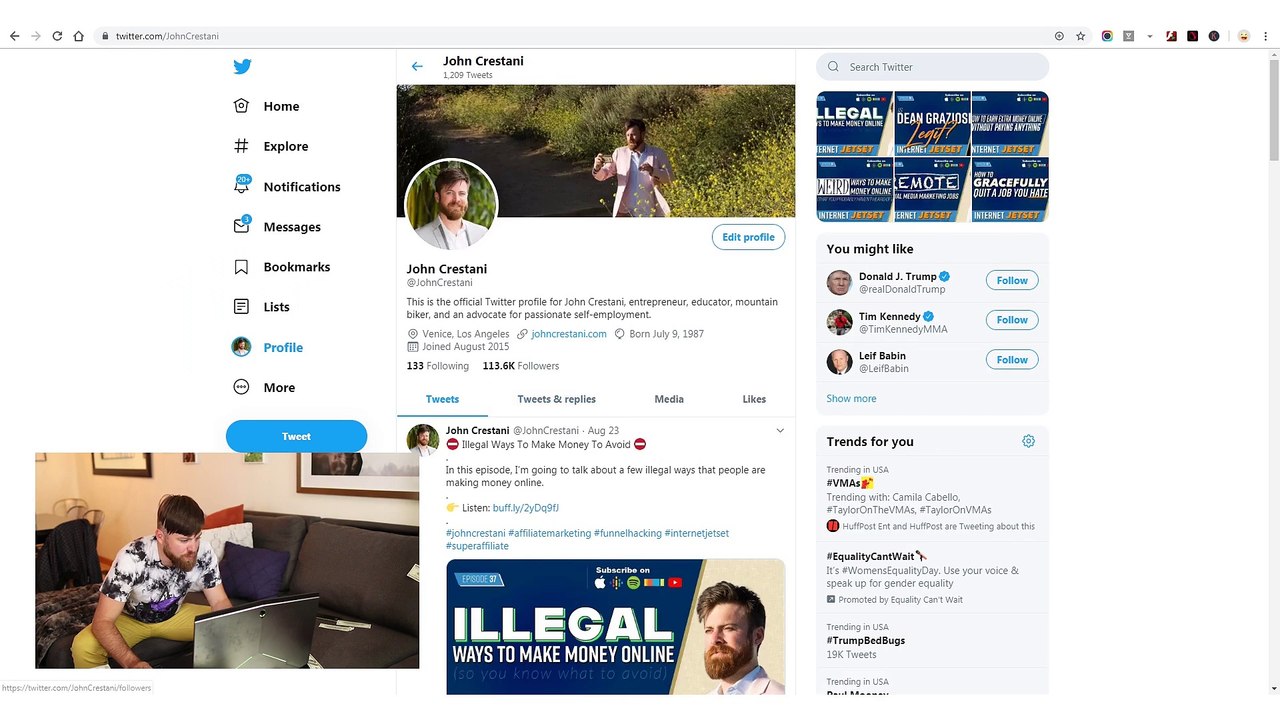1280x720 pixels.
Task: Click into Search Twitter field
Action: [x=932, y=67]
